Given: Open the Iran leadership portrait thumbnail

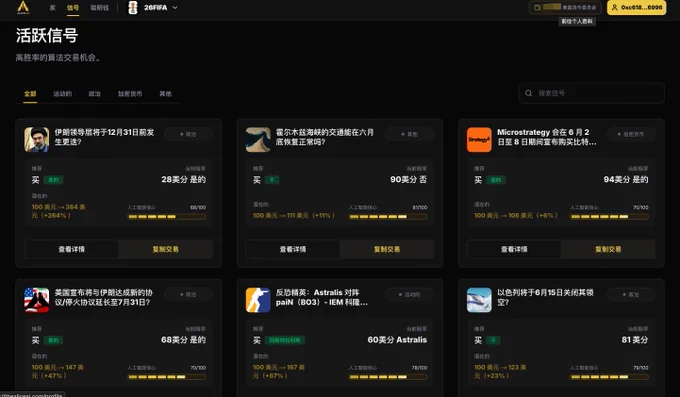Looking at the screenshot, I should 36,140.
